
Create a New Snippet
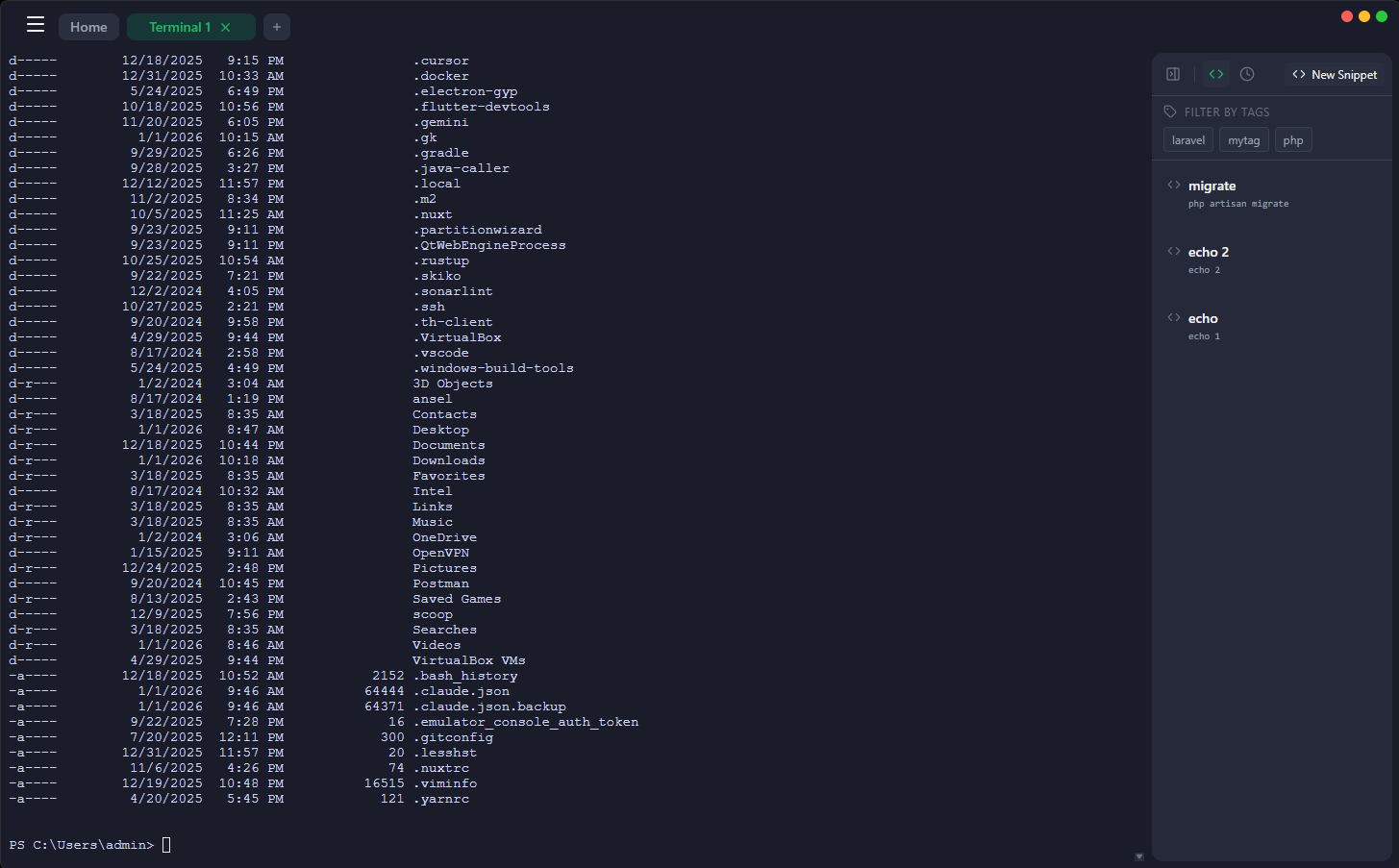(x=1336, y=73)
